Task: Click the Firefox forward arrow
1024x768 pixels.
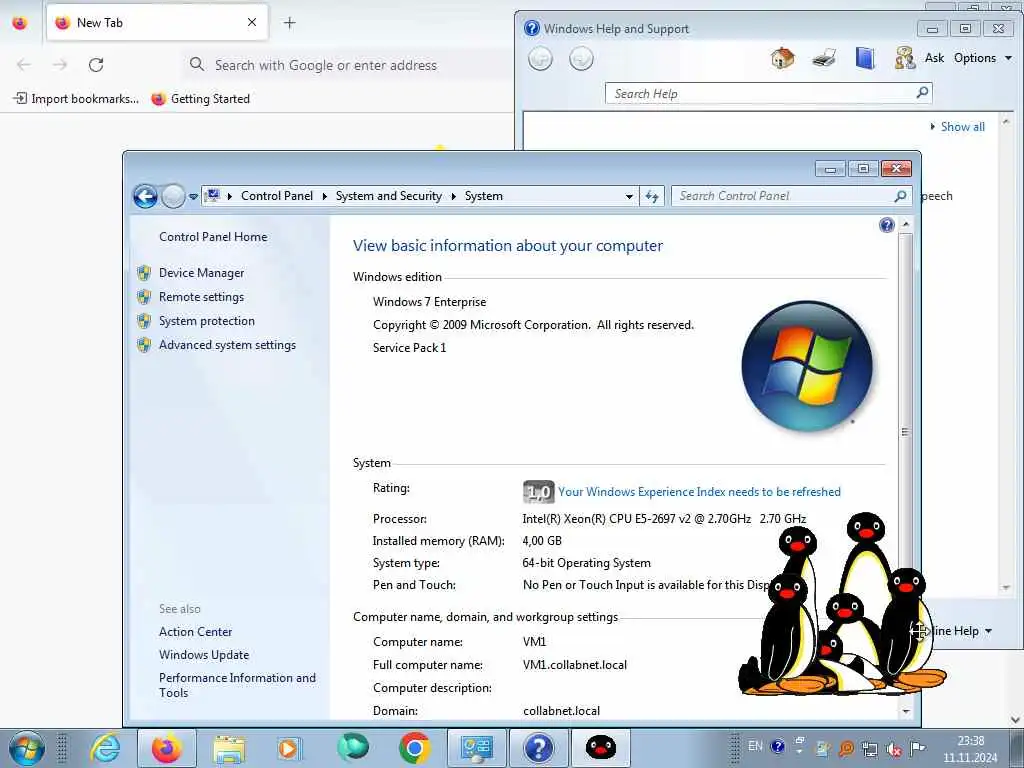Action: point(60,65)
